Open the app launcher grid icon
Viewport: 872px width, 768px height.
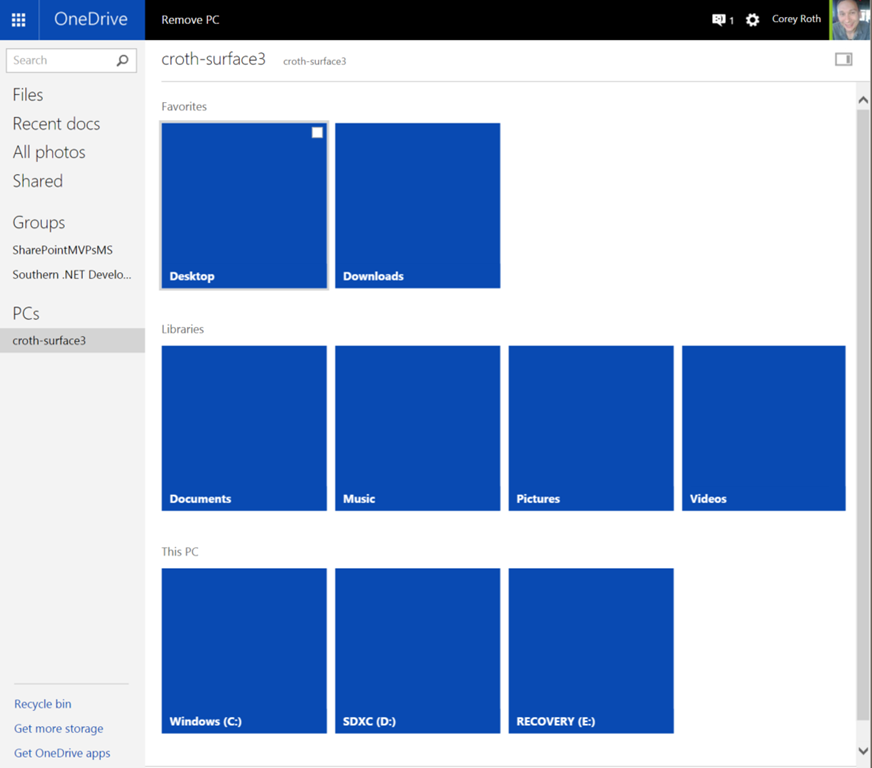pyautogui.click(x=19, y=20)
